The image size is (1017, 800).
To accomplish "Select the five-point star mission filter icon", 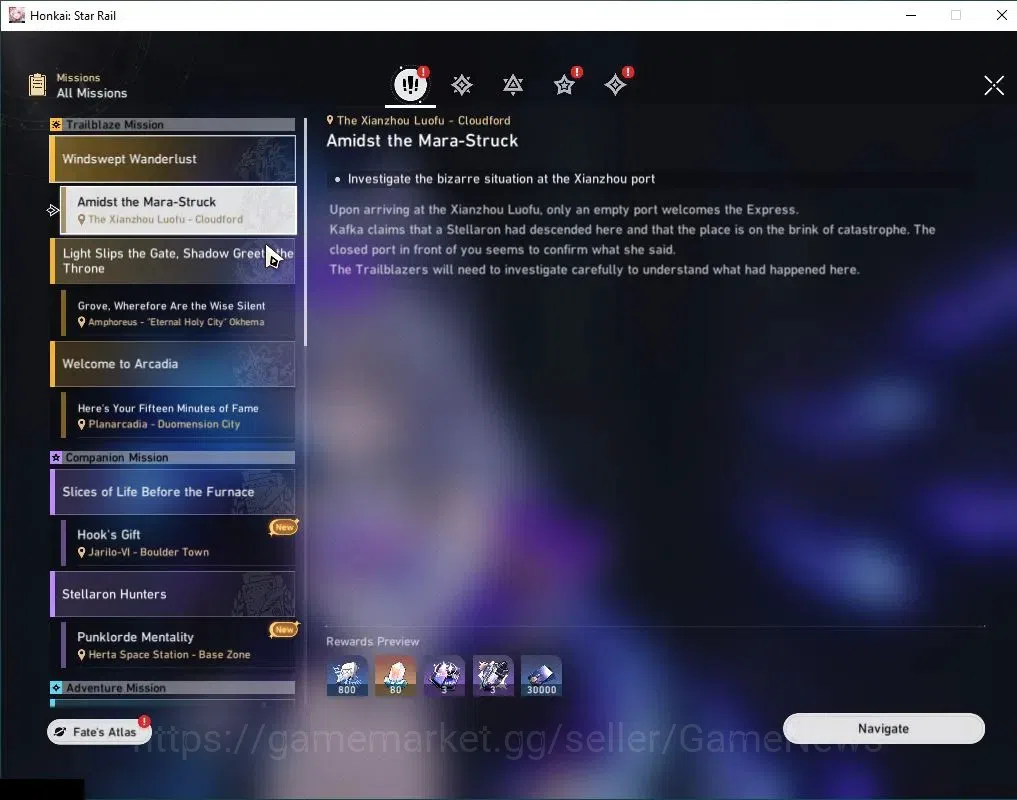I will click(564, 84).
